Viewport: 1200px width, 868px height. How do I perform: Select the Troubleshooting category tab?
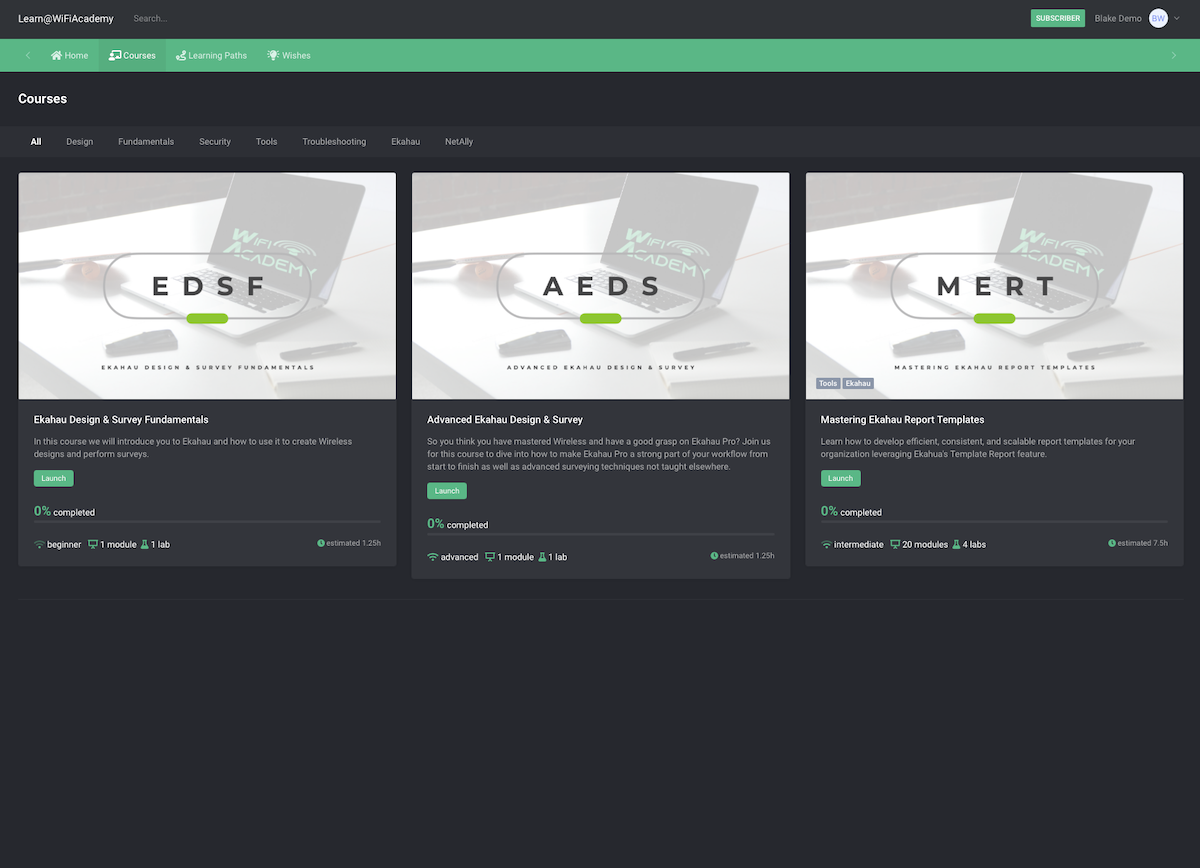[x=334, y=142]
